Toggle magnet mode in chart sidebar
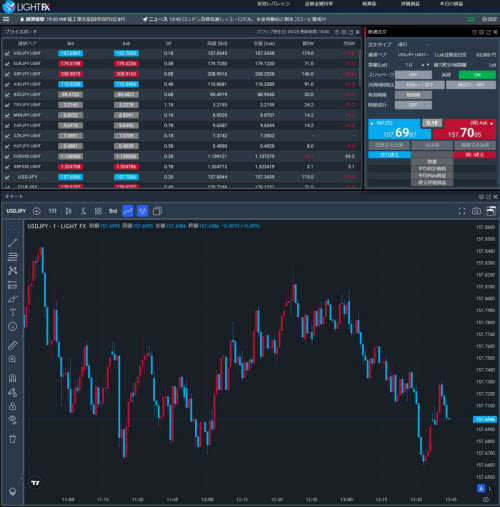Viewport: 500px width, 507px height. click(13, 378)
